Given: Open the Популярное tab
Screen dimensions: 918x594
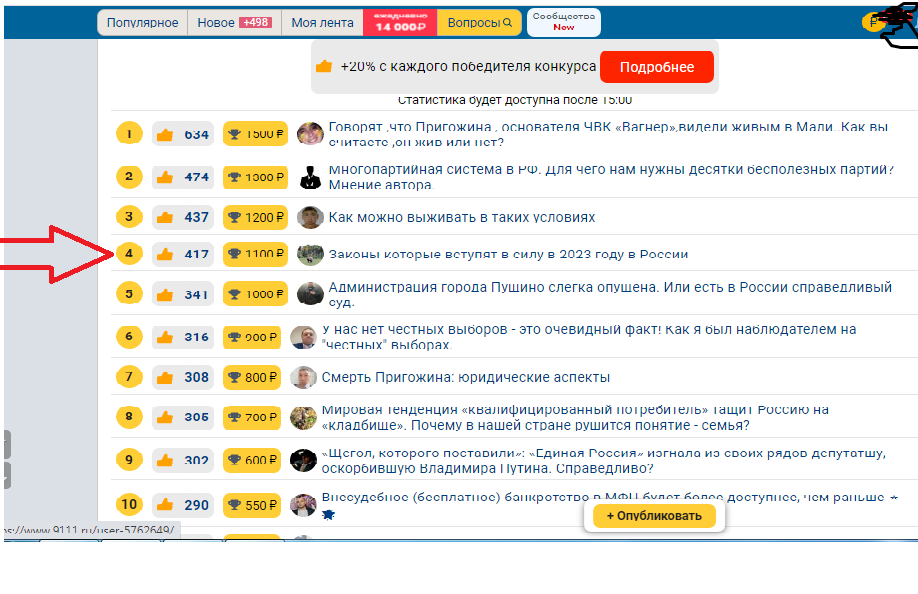Looking at the screenshot, I should point(142,23).
